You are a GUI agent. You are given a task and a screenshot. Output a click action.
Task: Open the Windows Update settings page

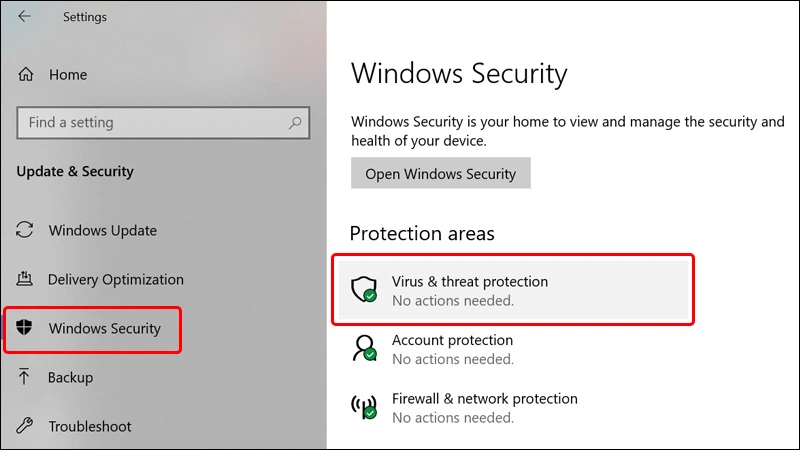tap(102, 231)
